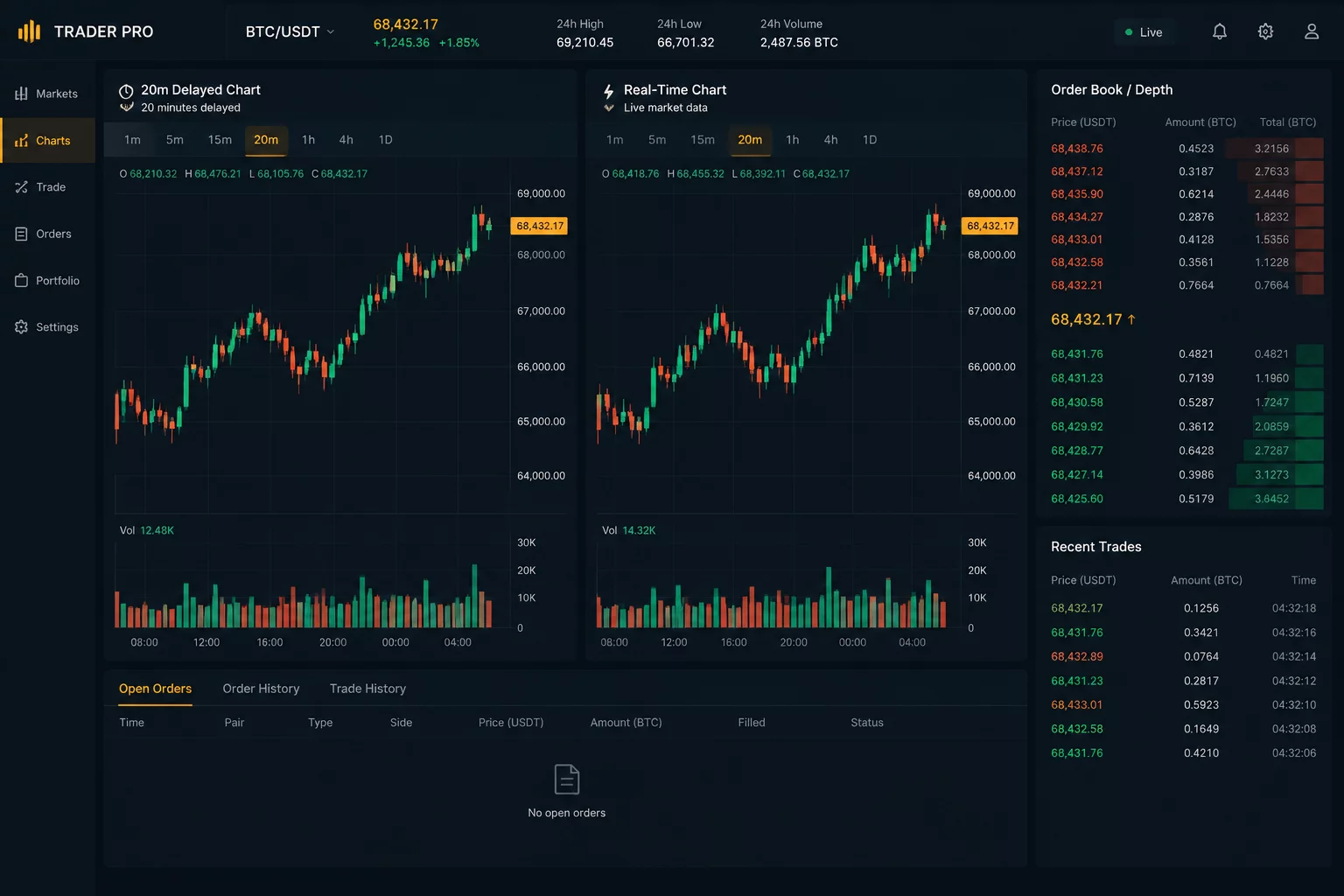
Task: Click the Portfolio sidebar icon
Action: point(21,281)
